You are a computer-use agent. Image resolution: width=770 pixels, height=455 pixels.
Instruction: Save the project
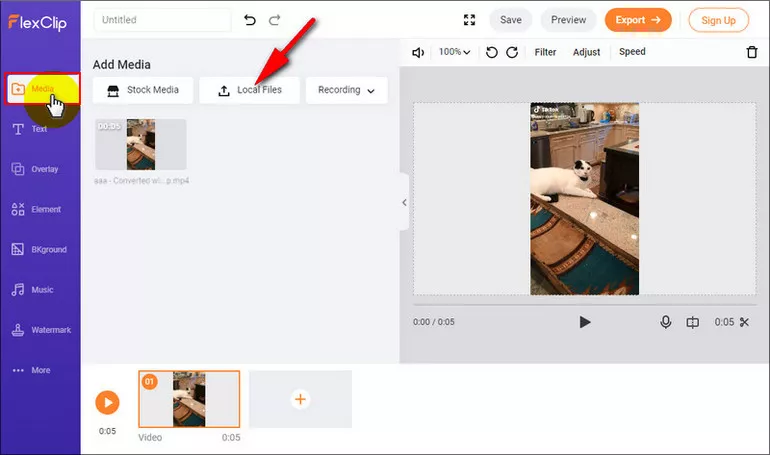pos(511,20)
